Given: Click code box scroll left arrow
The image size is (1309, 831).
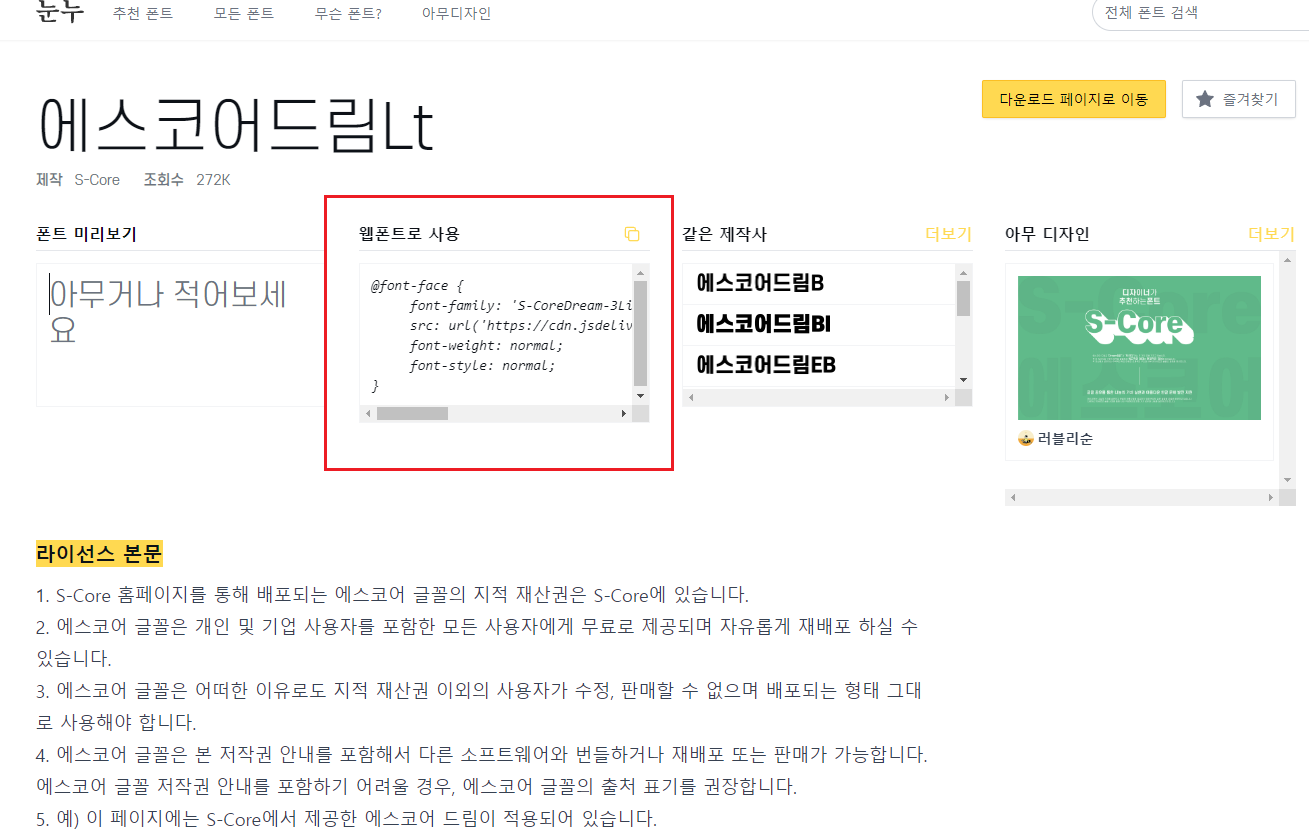Looking at the screenshot, I should tap(368, 413).
